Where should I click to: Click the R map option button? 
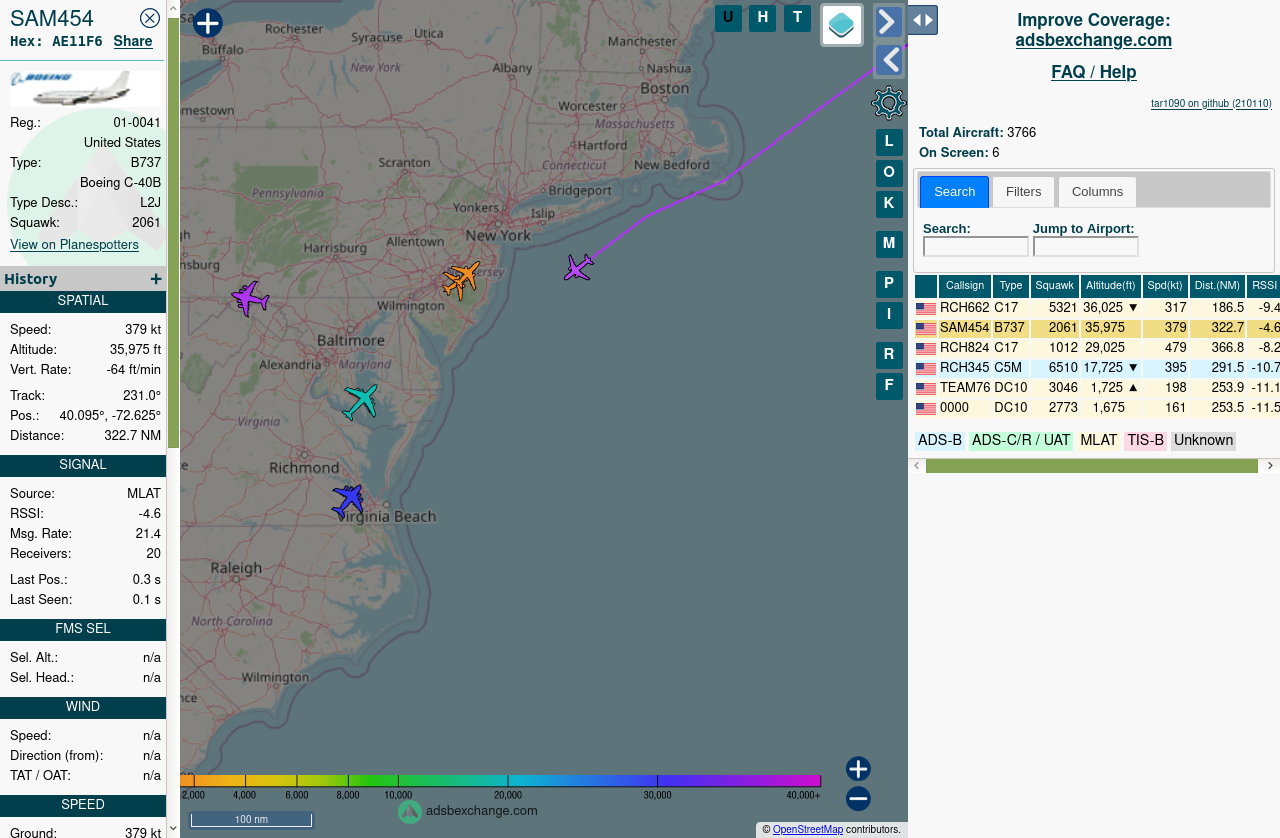pos(889,355)
